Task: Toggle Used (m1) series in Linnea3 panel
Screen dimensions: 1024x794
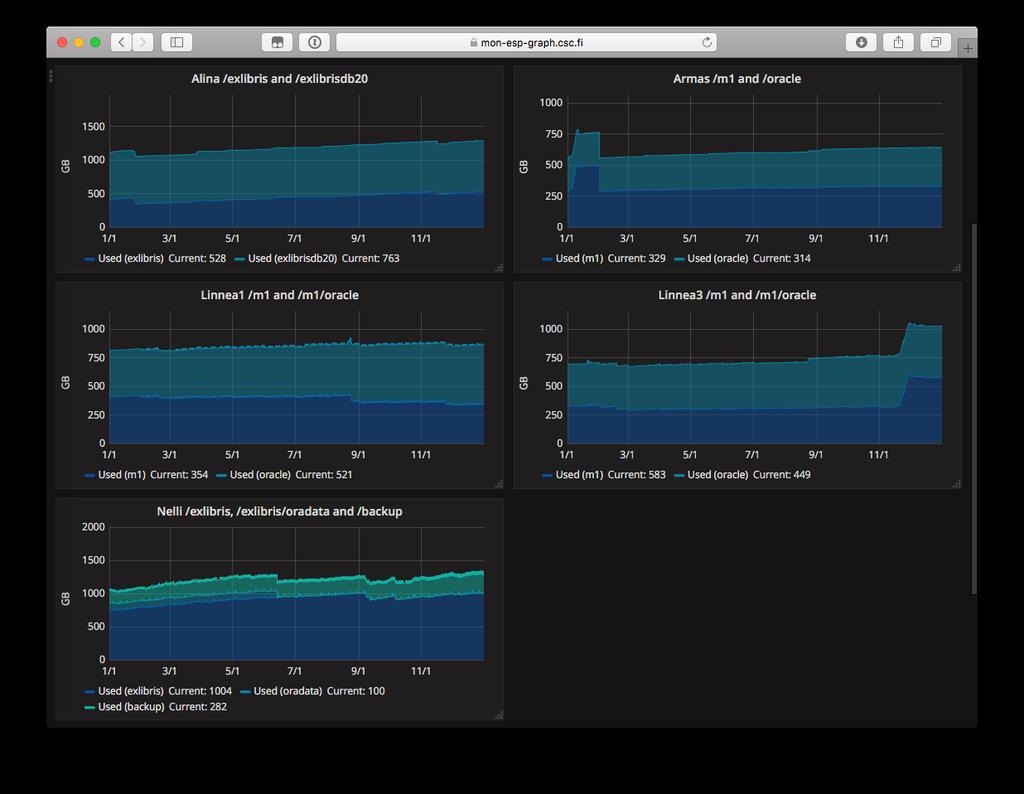Action: pos(579,475)
